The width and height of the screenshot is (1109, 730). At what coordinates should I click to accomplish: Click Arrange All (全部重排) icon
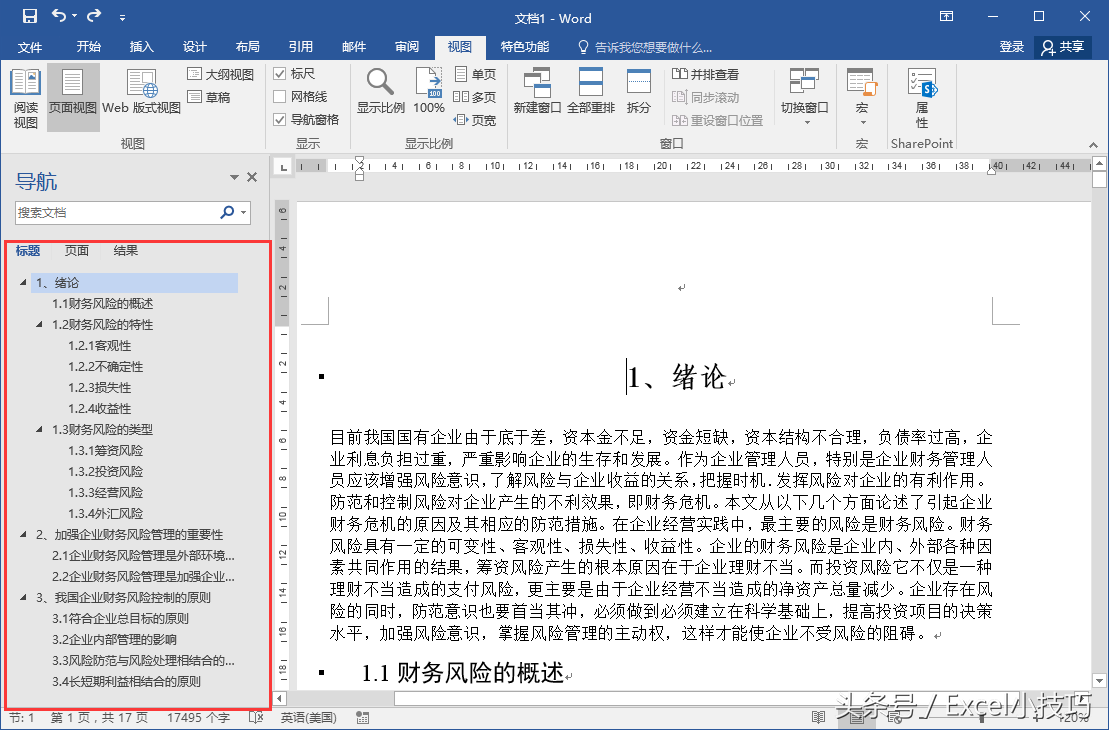click(590, 90)
